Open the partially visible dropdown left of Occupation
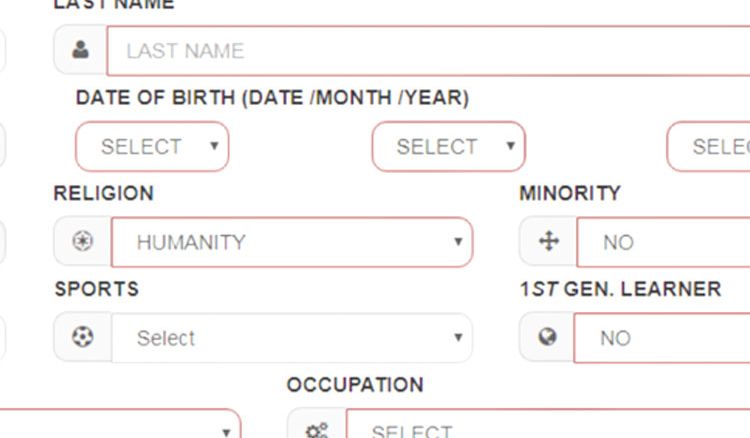The height and width of the screenshot is (438, 750). click(x=120, y=424)
